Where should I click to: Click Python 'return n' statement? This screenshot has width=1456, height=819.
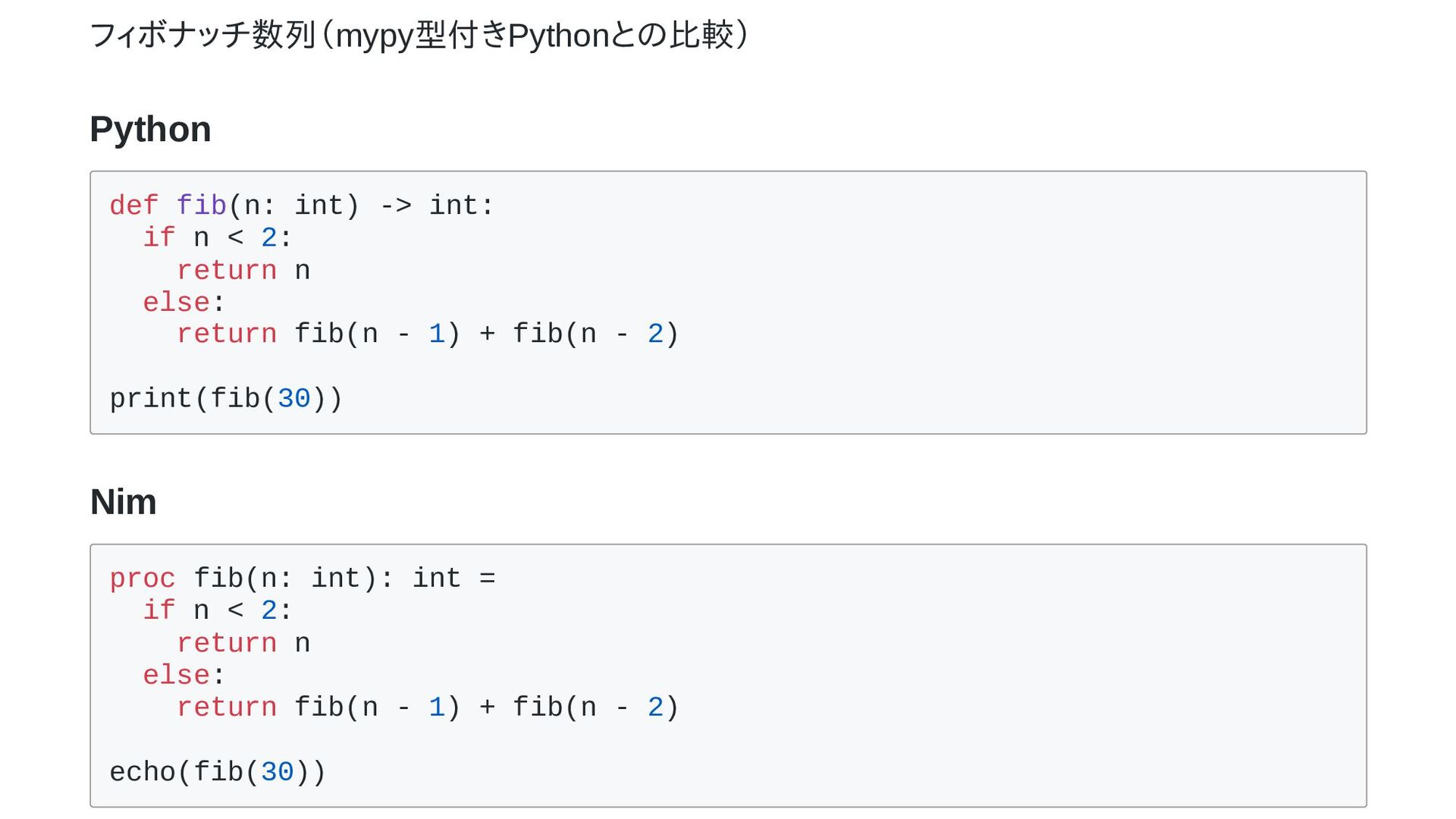point(243,271)
